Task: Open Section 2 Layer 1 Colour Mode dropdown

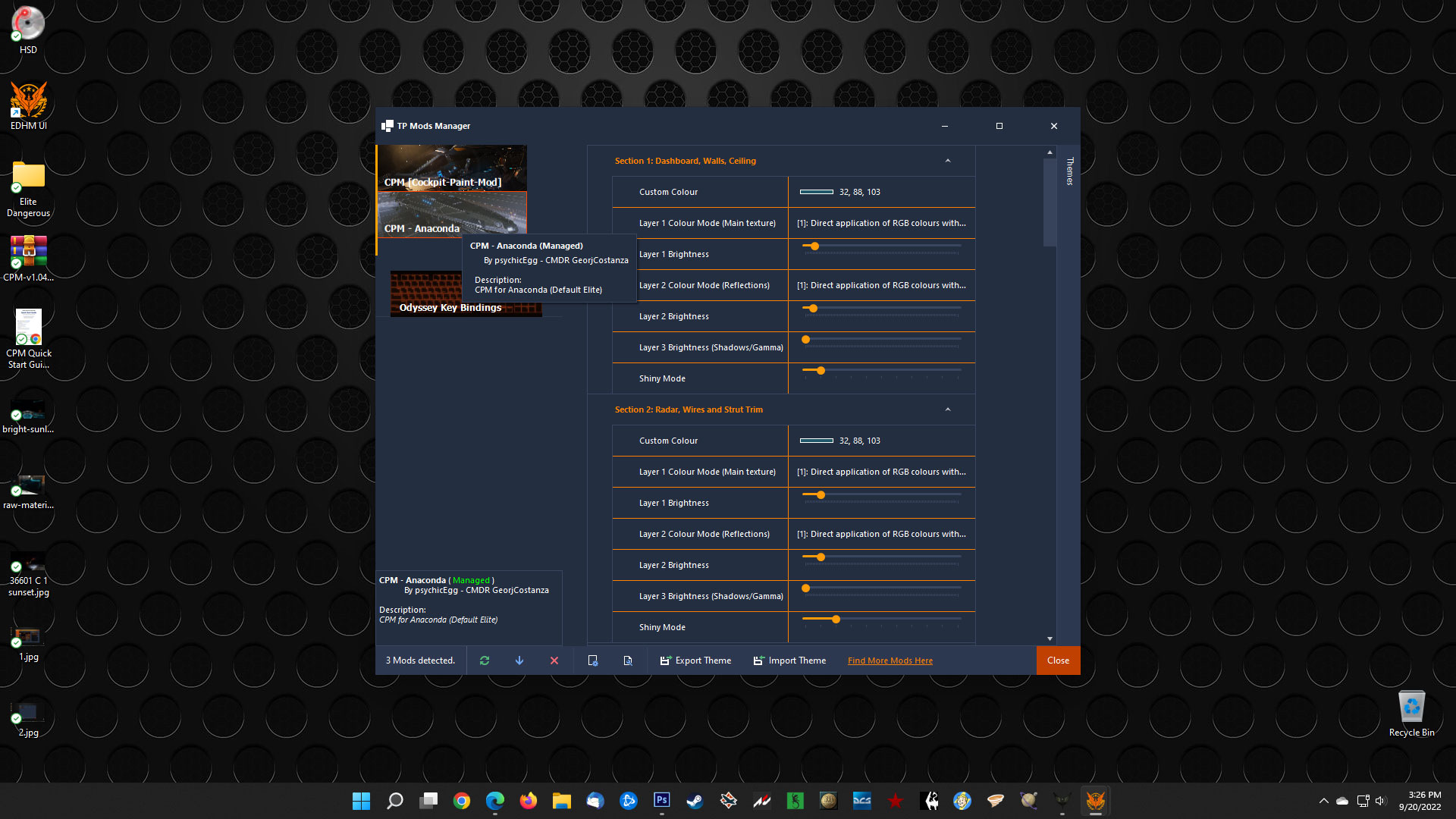Action: click(x=881, y=472)
